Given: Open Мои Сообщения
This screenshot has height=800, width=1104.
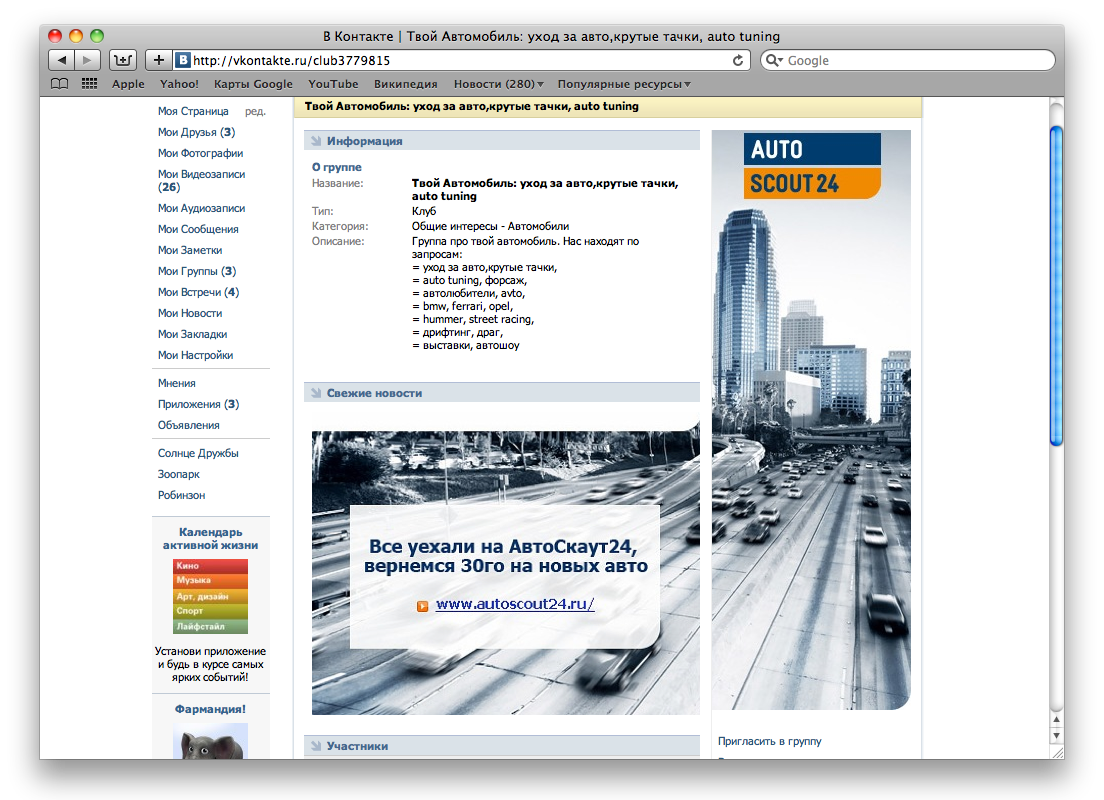Looking at the screenshot, I should tap(198, 229).
